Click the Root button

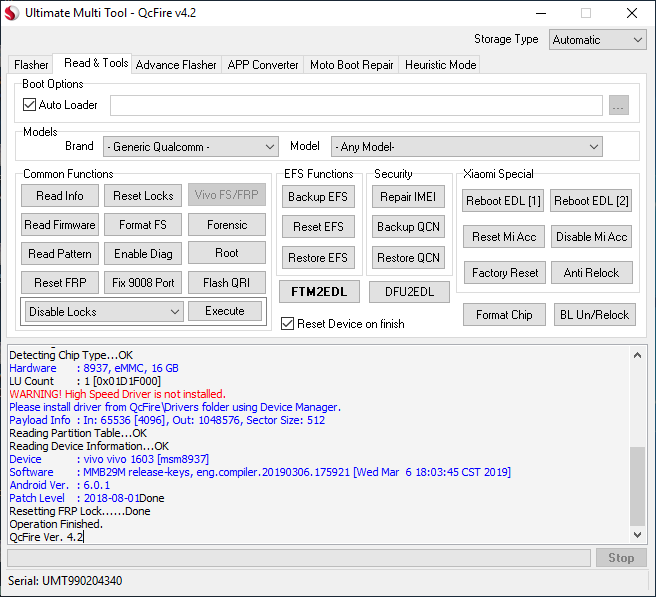coord(227,253)
